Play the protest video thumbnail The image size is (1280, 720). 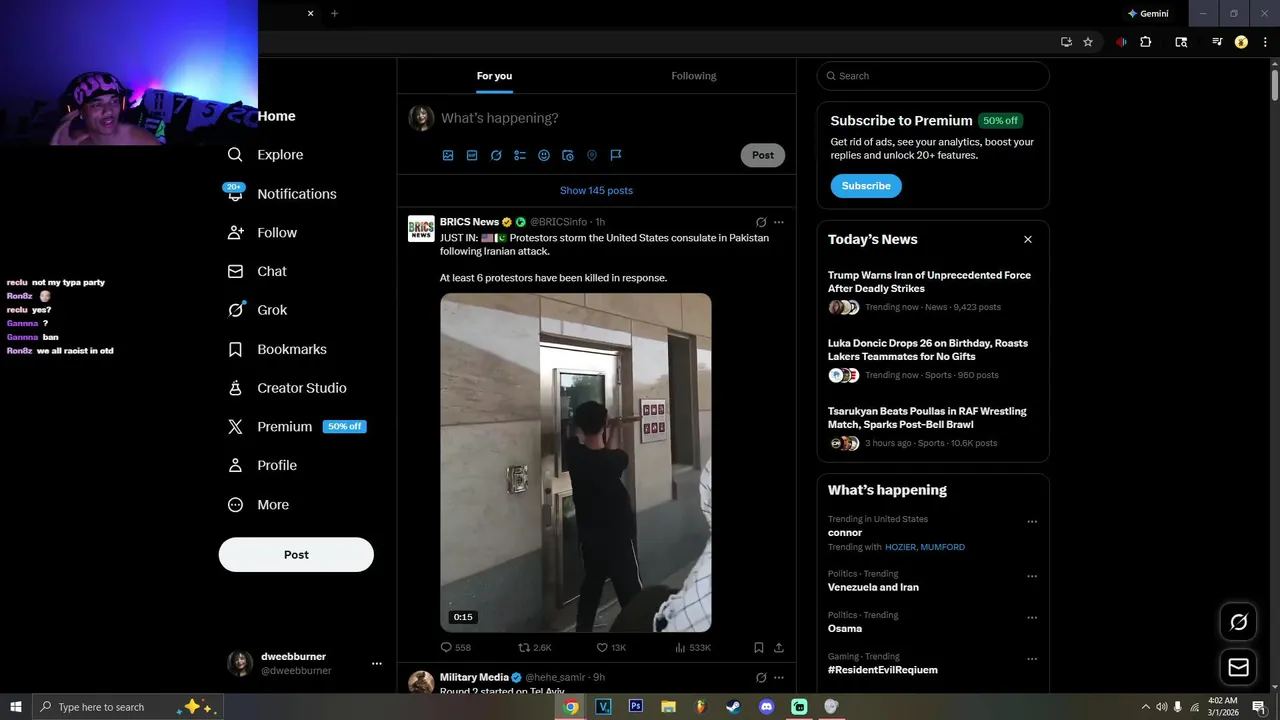click(x=576, y=462)
